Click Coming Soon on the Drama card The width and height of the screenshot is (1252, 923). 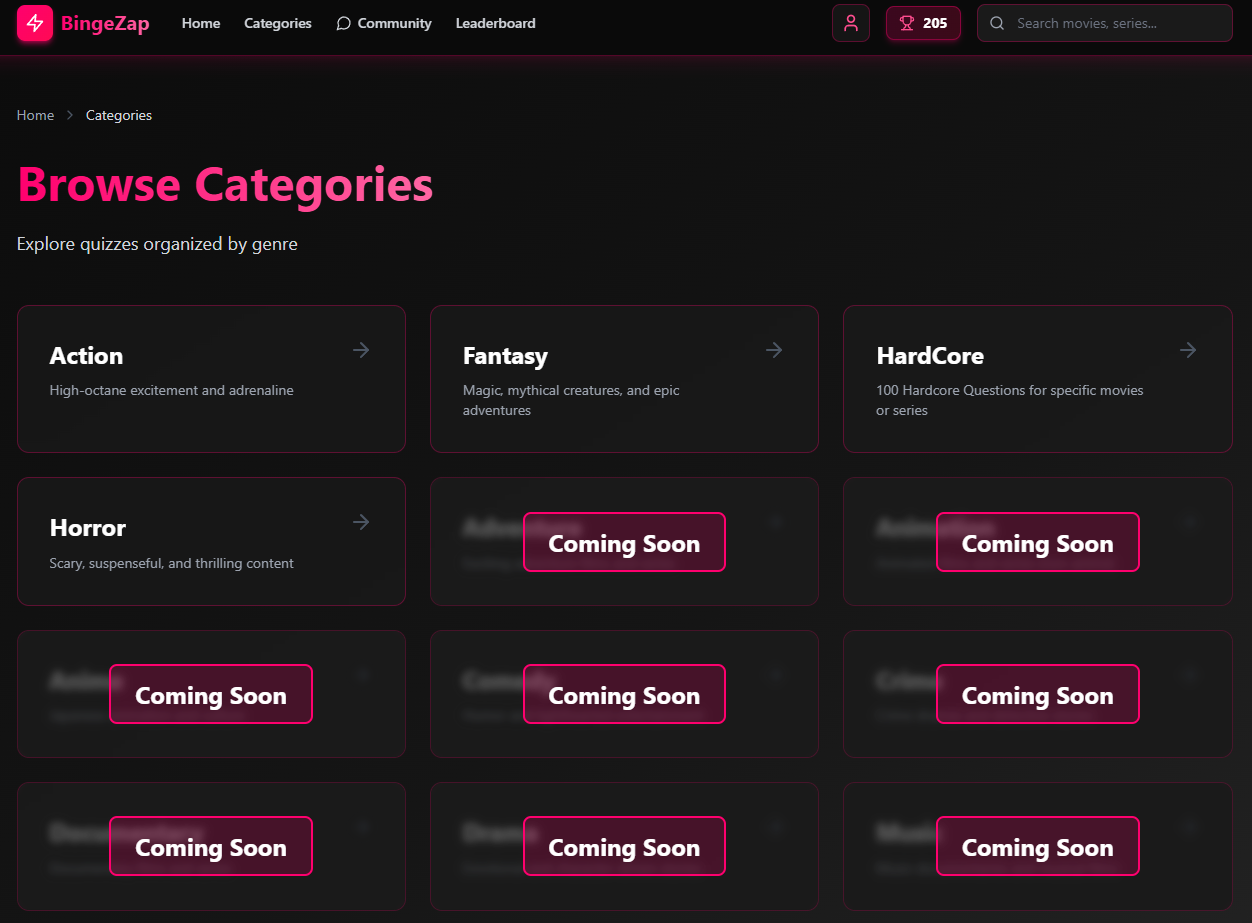tap(624, 845)
